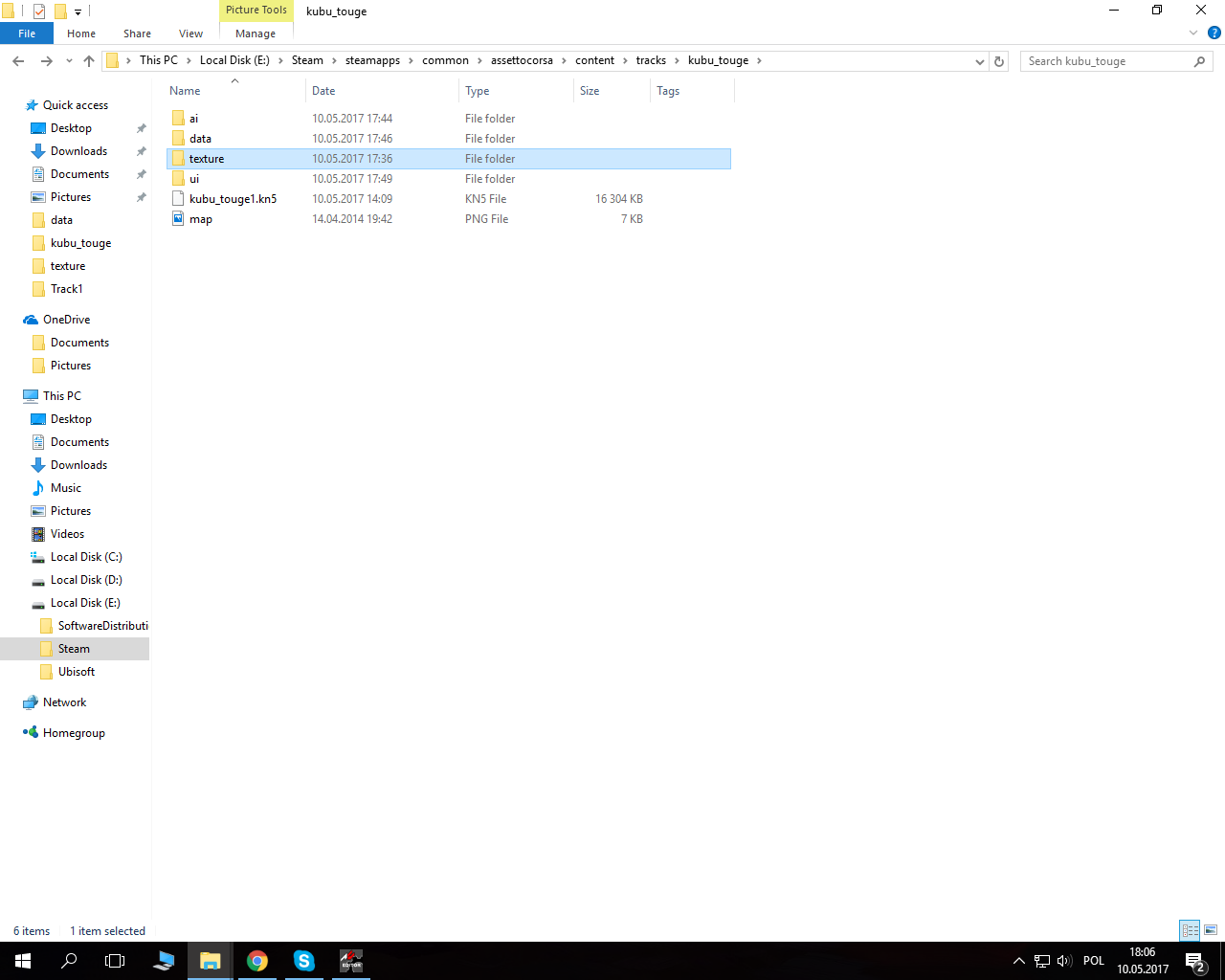The height and width of the screenshot is (980, 1225).
Task: Select the ui folder
Action: pos(449,179)
